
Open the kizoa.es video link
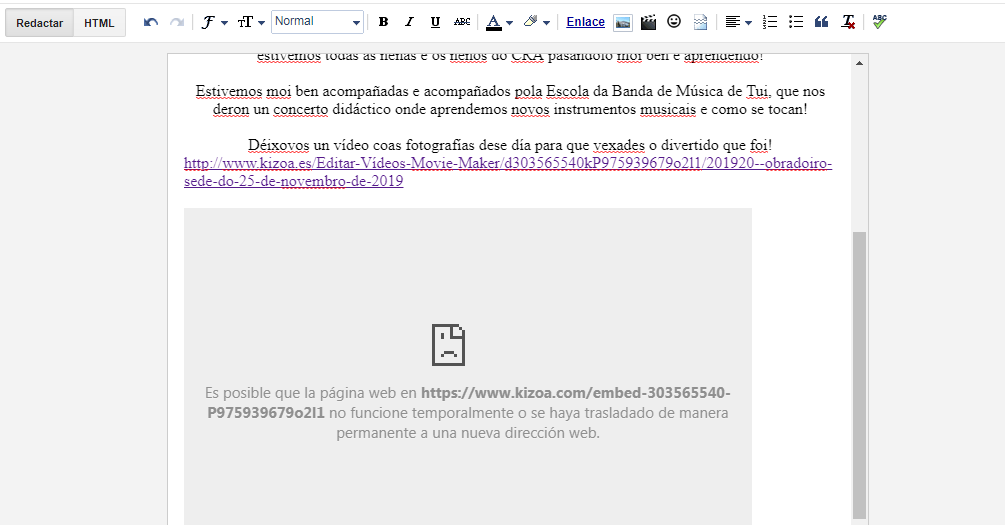coord(508,172)
